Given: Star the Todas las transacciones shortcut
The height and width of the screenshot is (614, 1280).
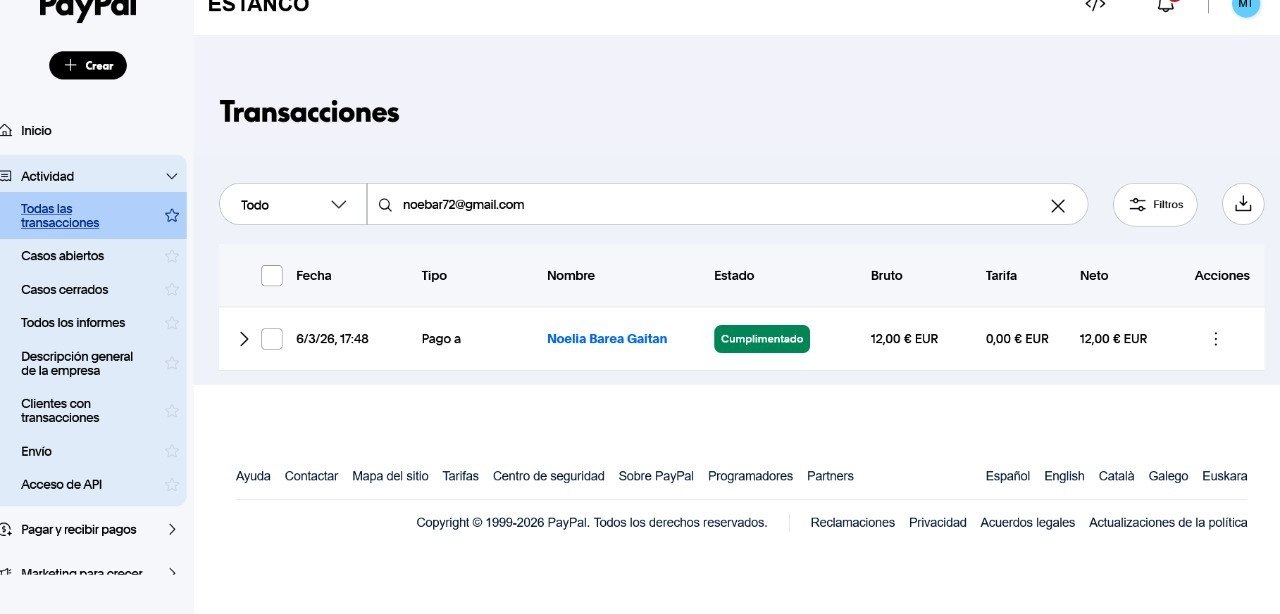Looking at the screenshot, I should tap(172, 216).
